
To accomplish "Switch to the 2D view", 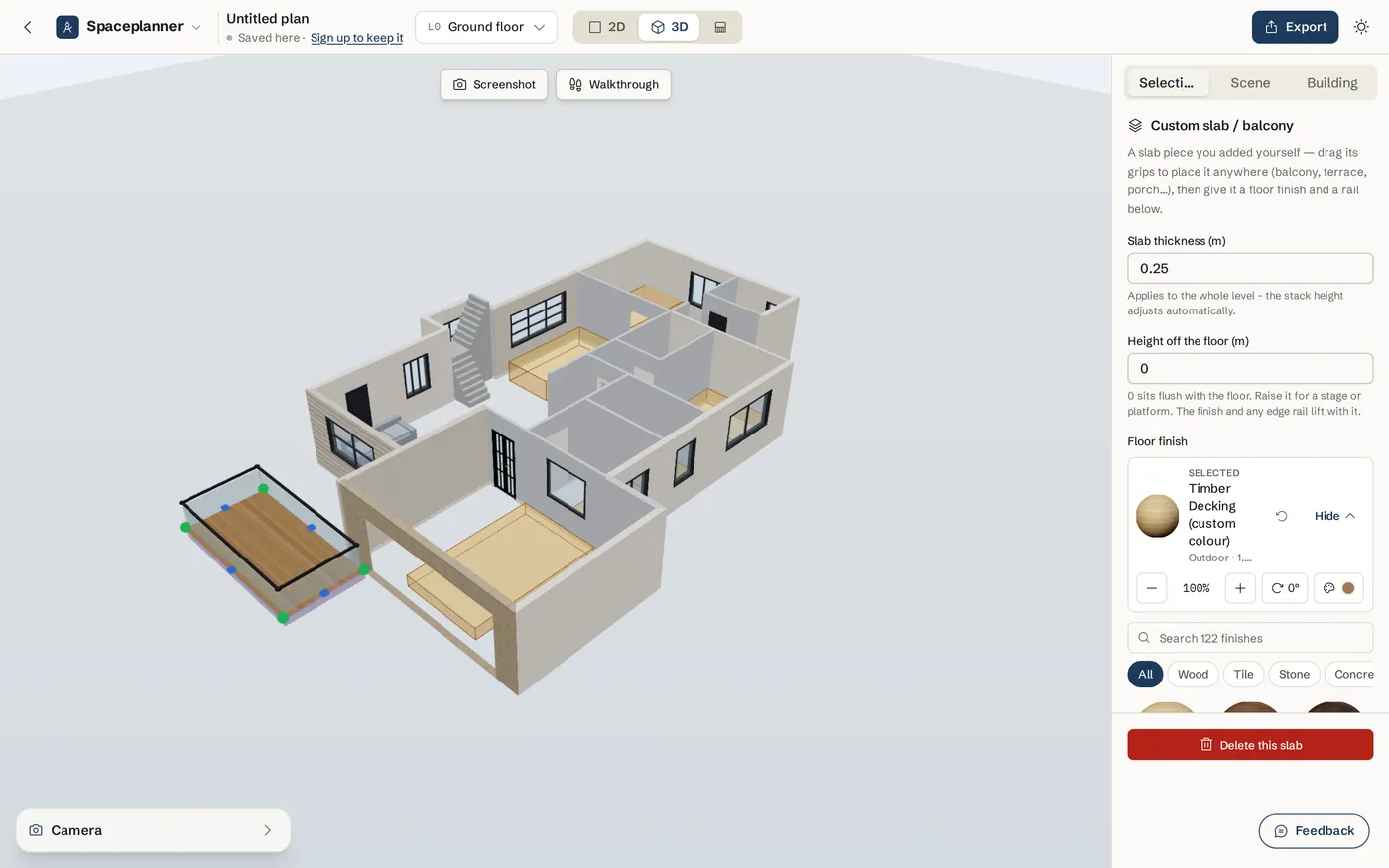I will pyautogui.click(x=607, y=27).
